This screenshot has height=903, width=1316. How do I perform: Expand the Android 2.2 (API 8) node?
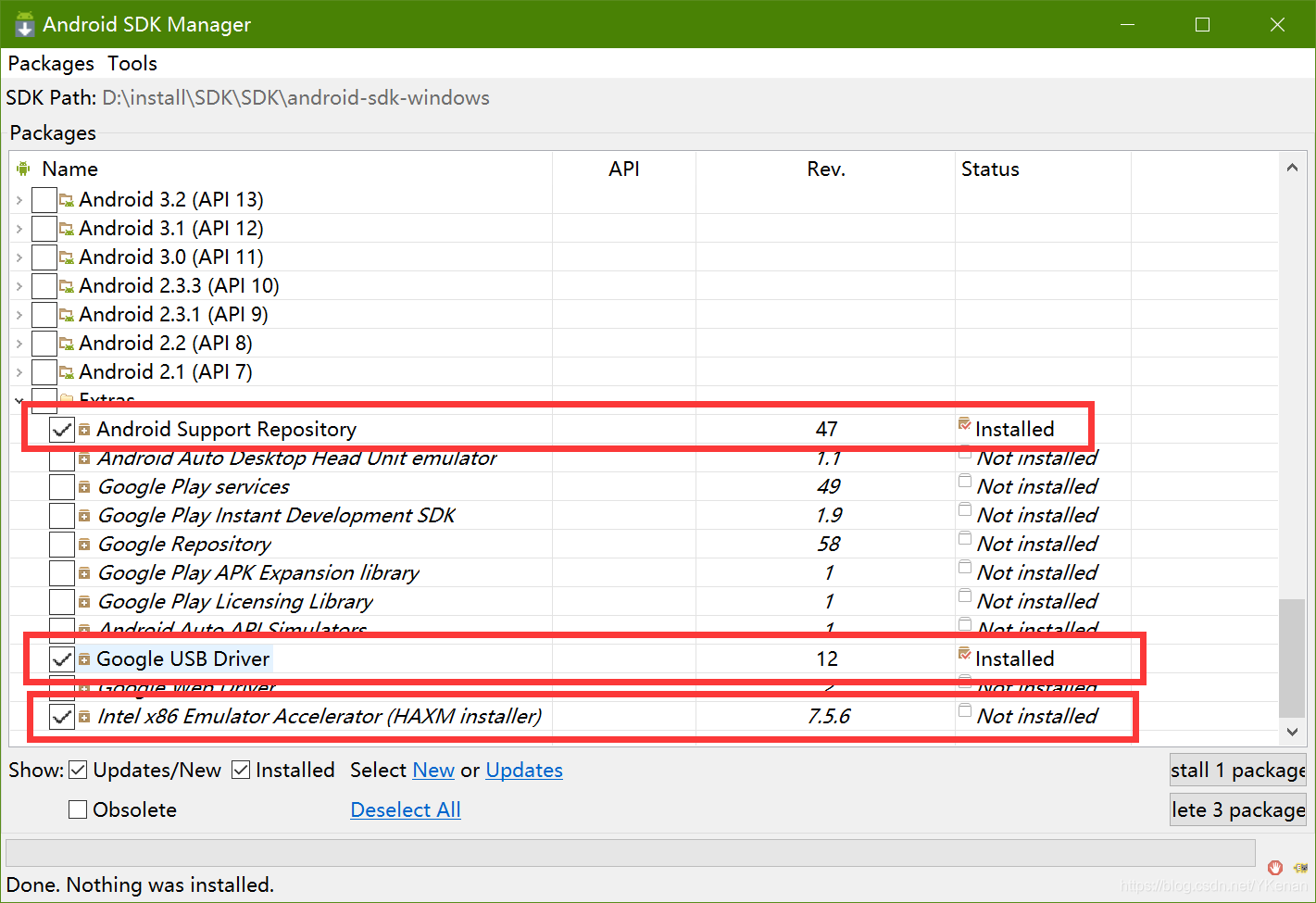[x=19, y=344]
